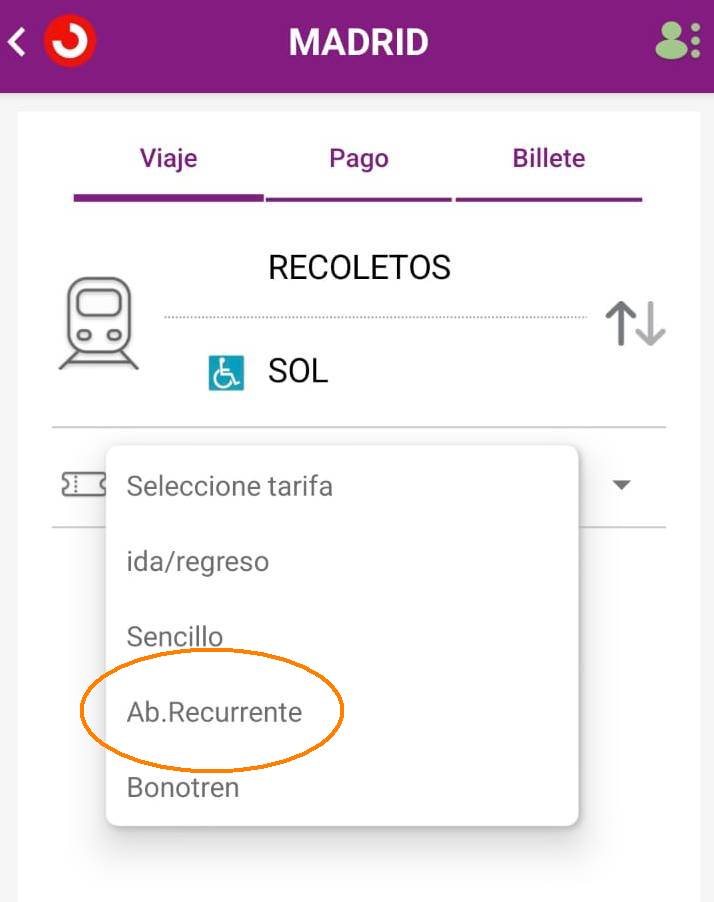Open the green user profile icon
This screenshot has height=902, width=714.
click(671, 41)
